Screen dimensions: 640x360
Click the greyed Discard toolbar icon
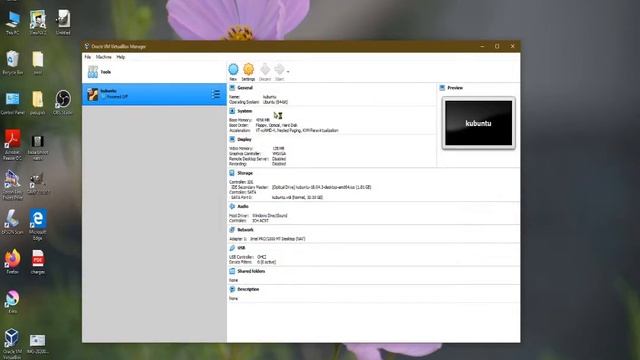tap(265, 69)
